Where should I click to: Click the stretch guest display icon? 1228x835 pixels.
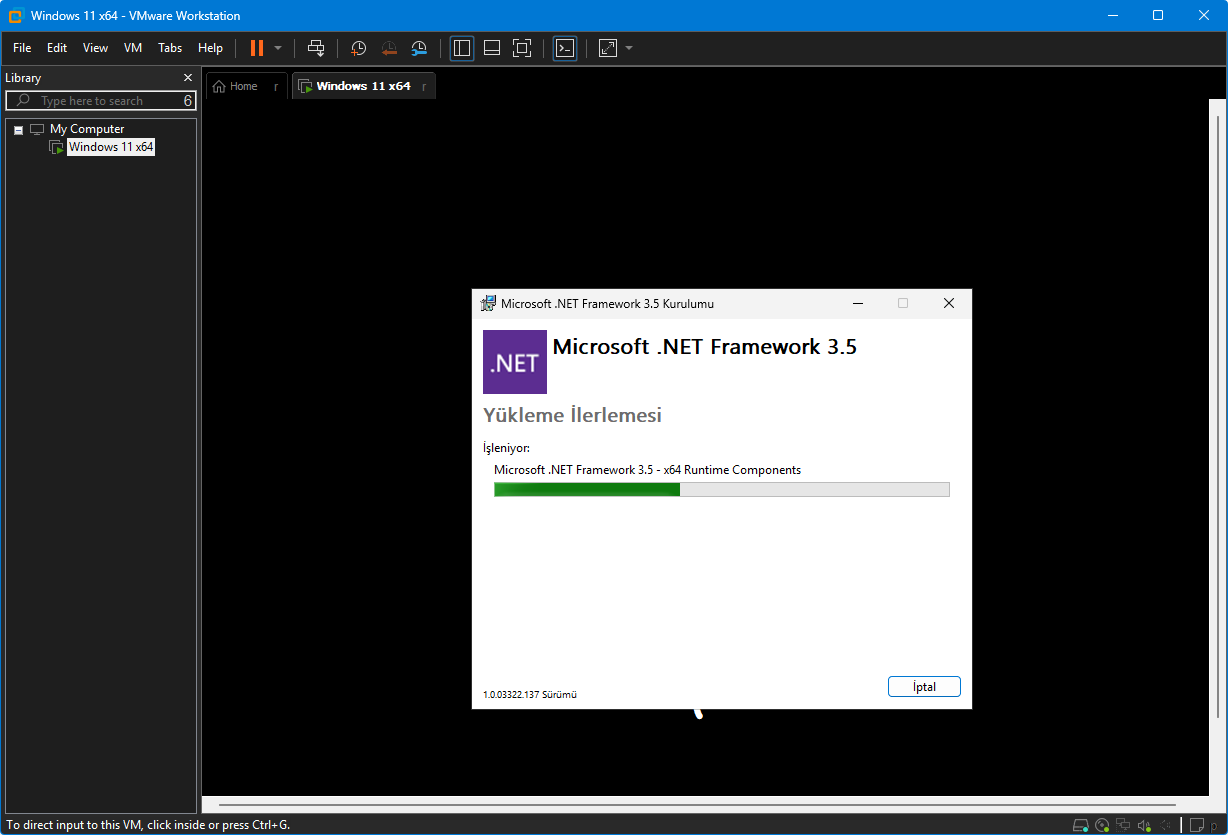608,48
